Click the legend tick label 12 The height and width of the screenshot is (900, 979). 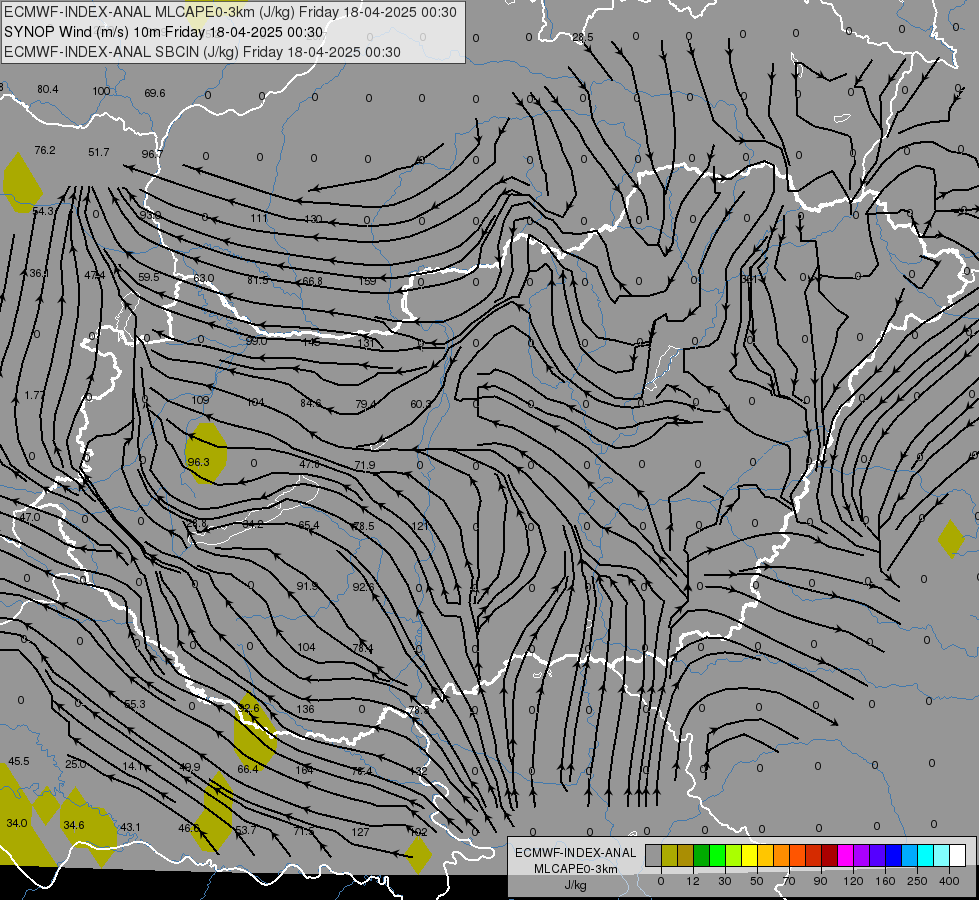[692, 881]
